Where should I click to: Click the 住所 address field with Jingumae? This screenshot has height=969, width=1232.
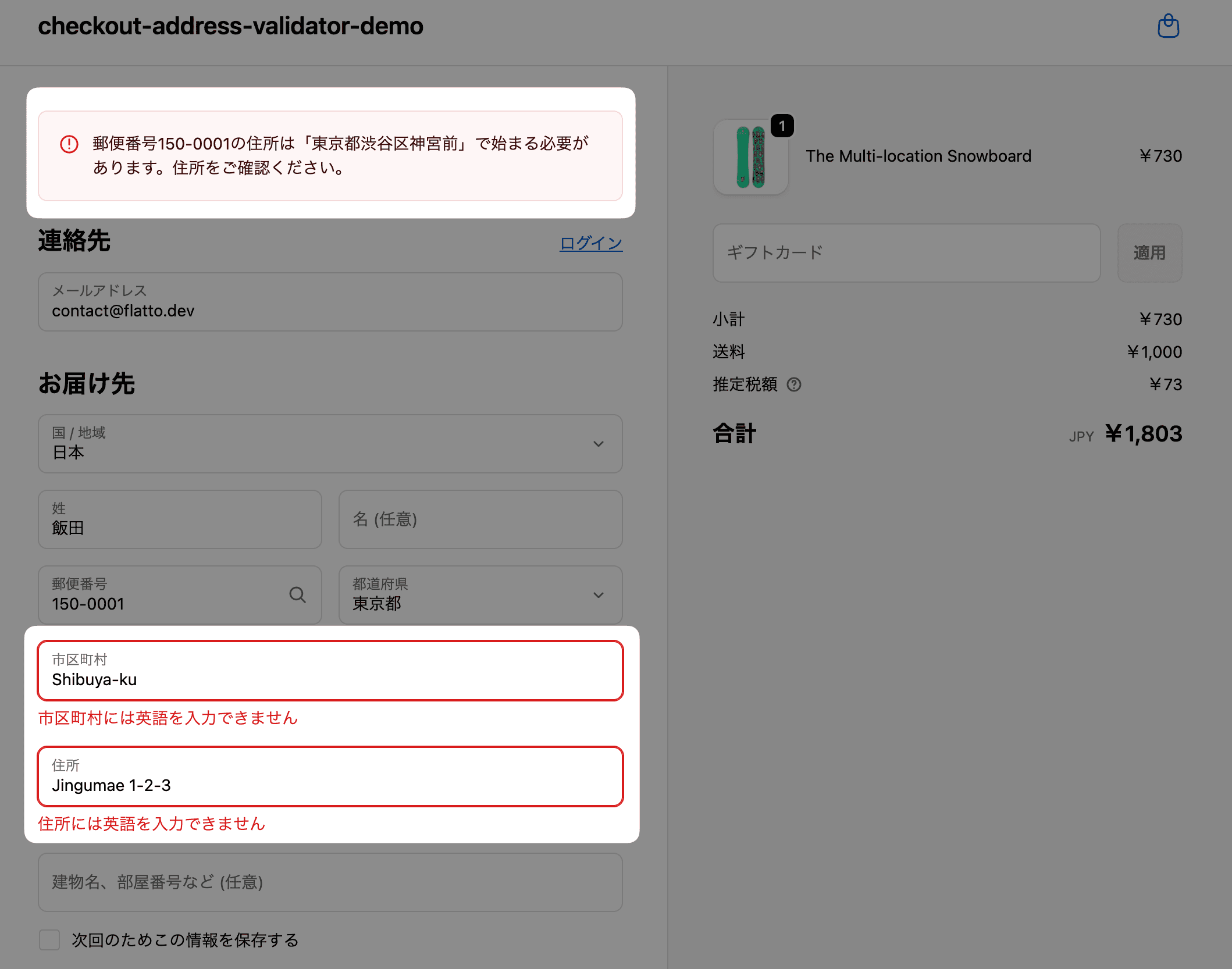(330, 777)
